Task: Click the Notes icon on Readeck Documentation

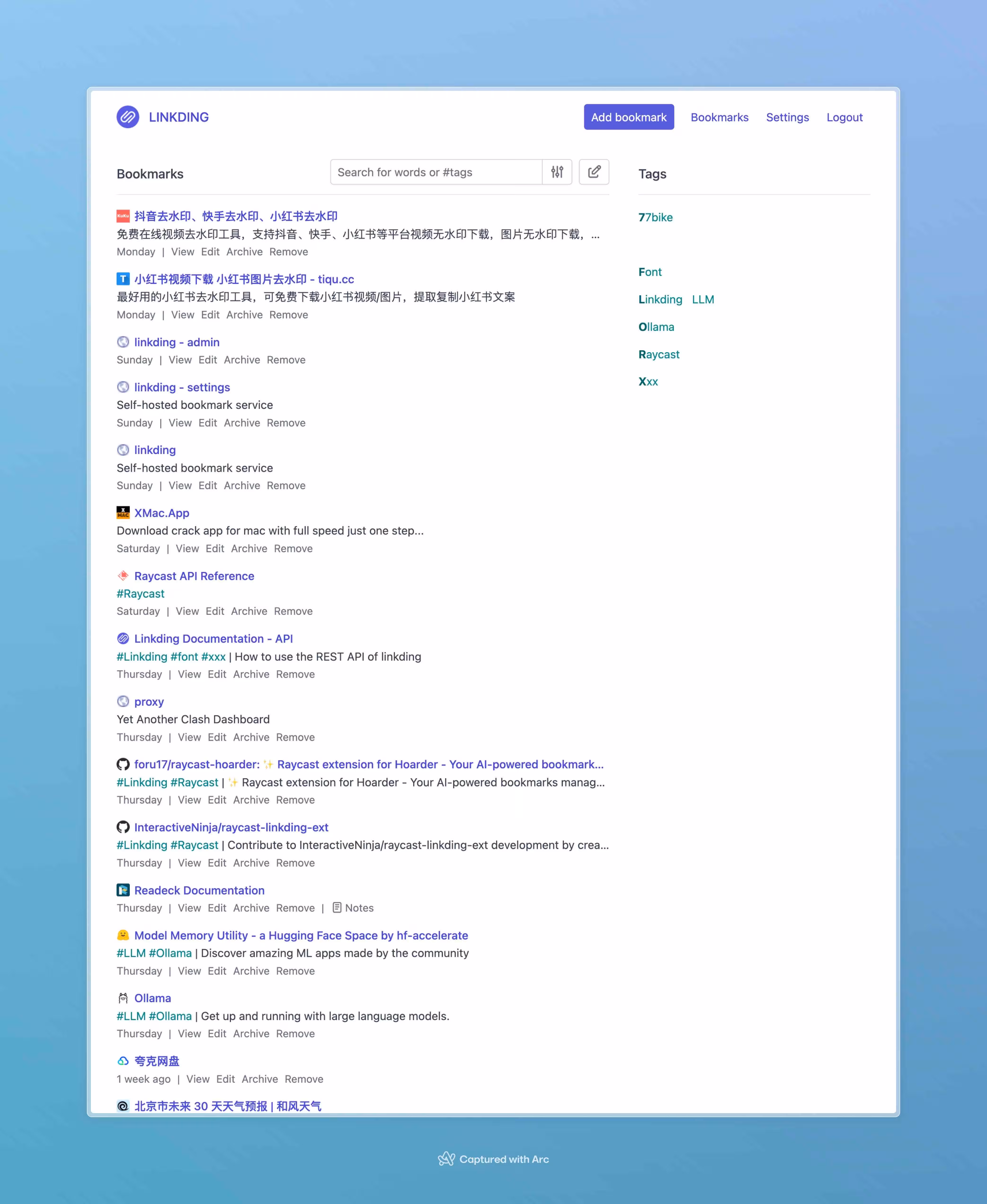Action: point(337,907)
